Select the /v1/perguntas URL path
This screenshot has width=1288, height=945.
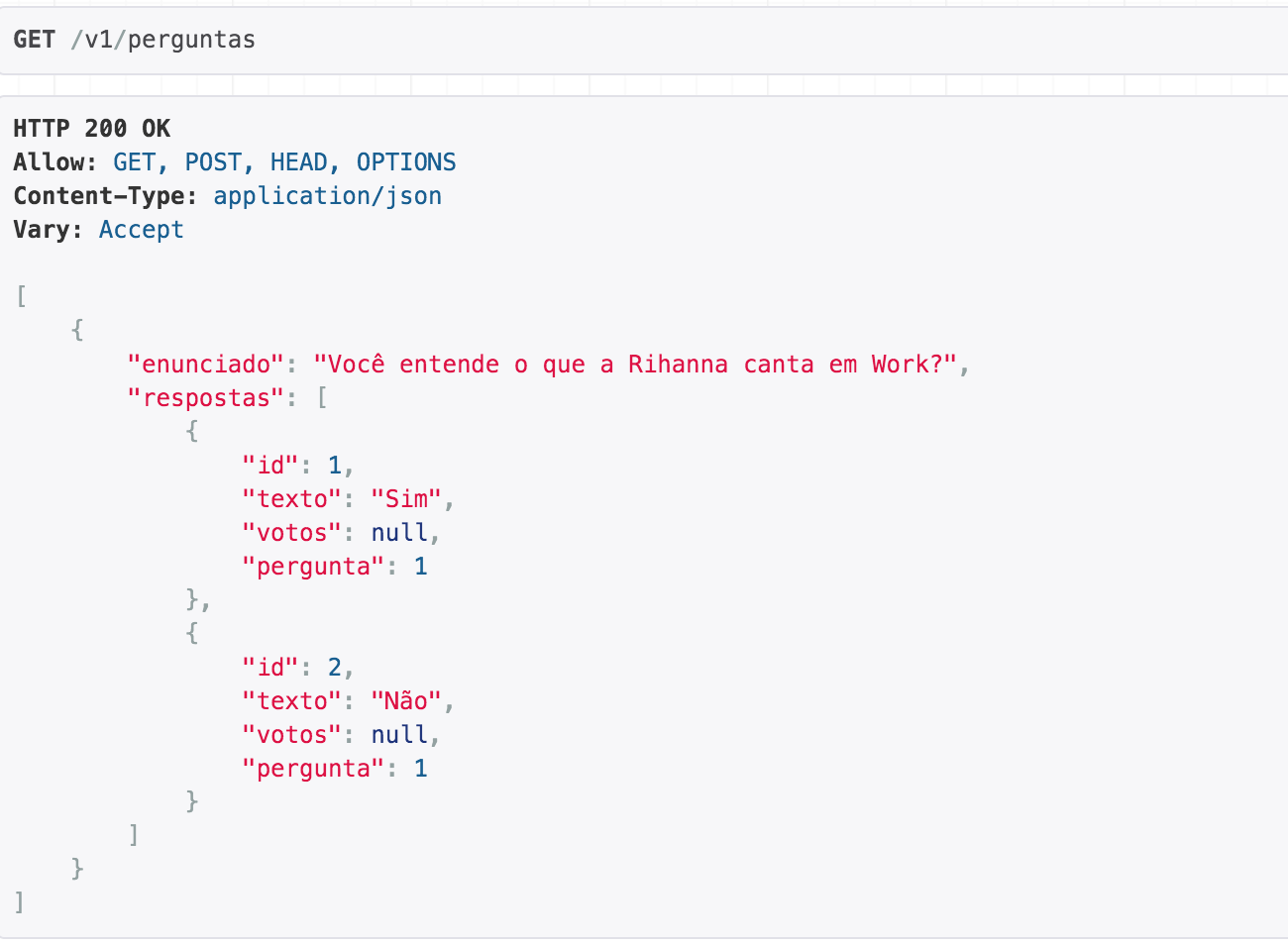coord(163,40)
